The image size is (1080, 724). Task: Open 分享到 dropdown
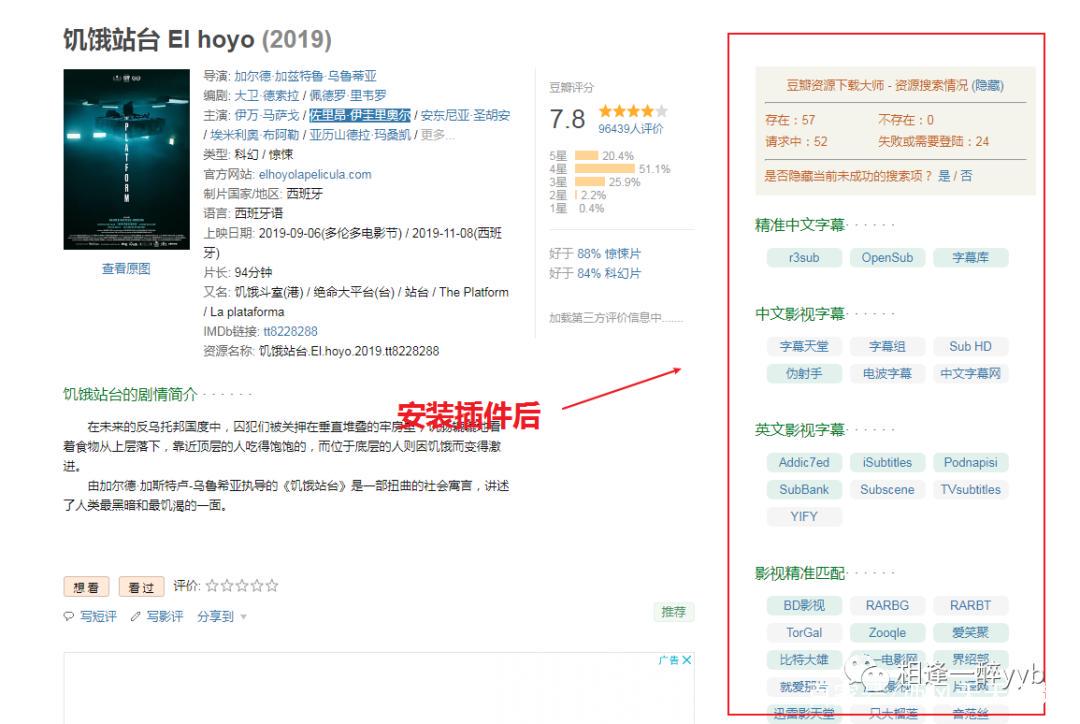point(222,617)
